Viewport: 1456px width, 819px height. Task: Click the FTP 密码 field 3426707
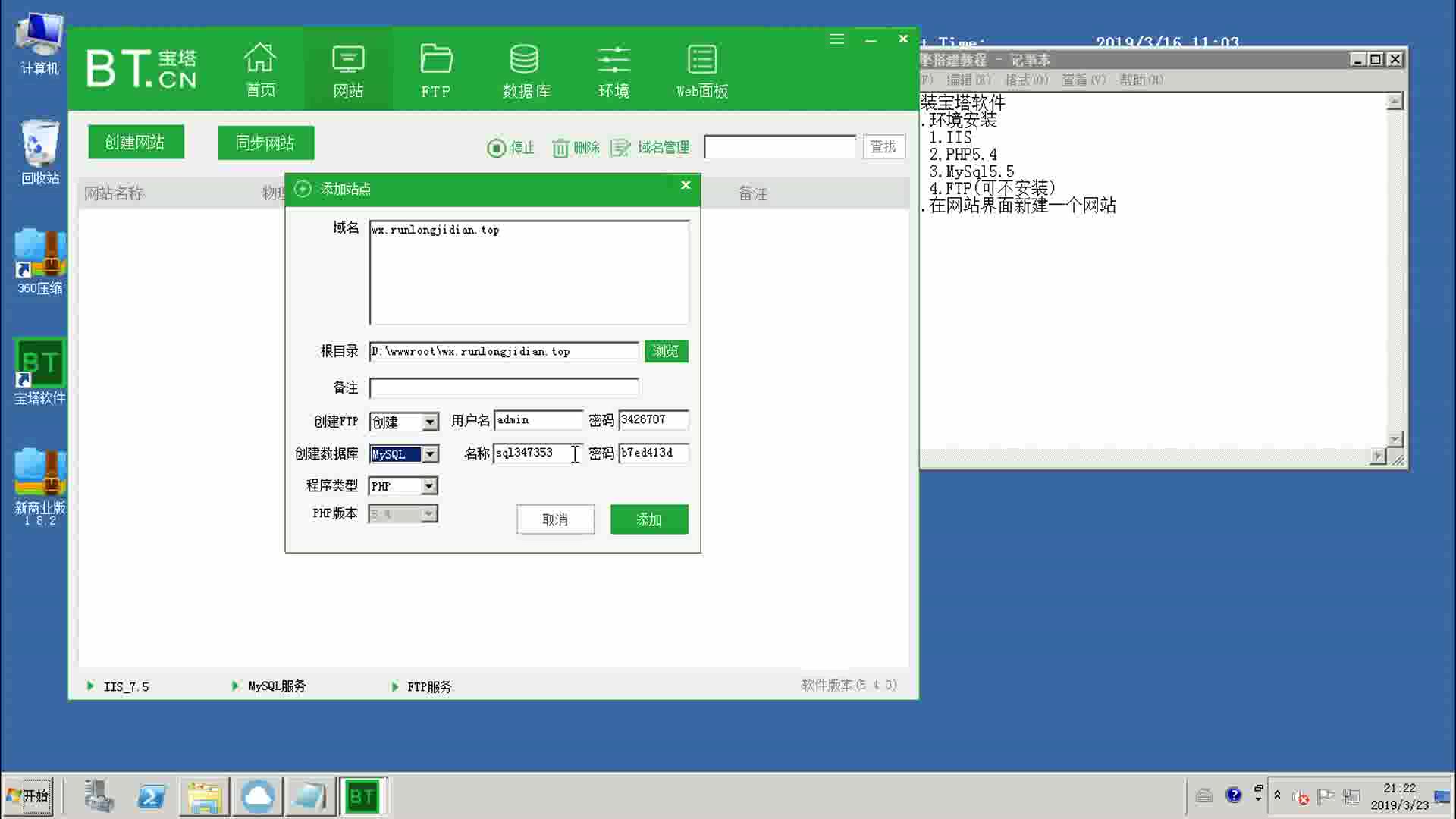coord(654,420)
